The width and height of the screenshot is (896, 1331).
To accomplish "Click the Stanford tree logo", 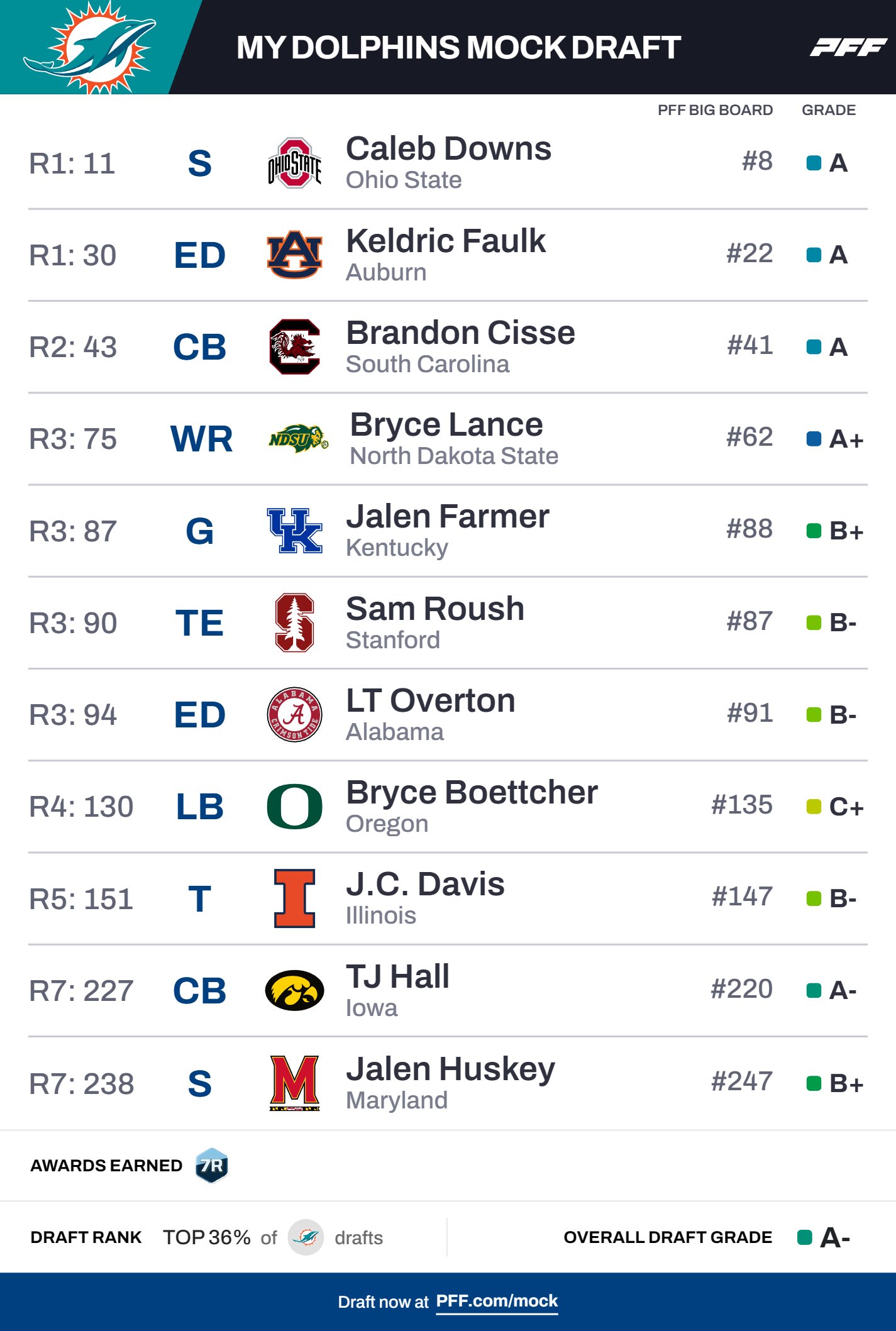I will pos(294,622).
